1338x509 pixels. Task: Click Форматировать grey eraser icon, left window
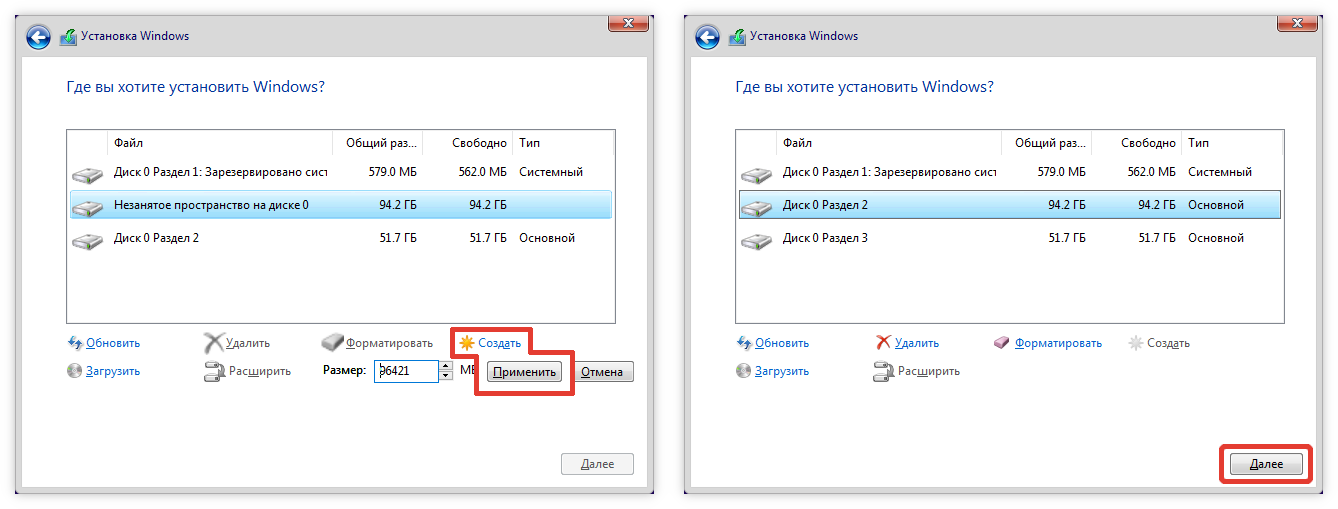pyautogui.click(x=333, y=342)
